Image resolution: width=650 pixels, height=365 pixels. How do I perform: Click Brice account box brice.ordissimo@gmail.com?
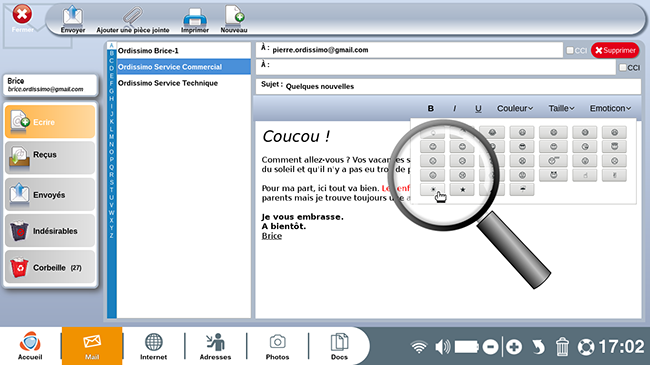tap(50, 85)
